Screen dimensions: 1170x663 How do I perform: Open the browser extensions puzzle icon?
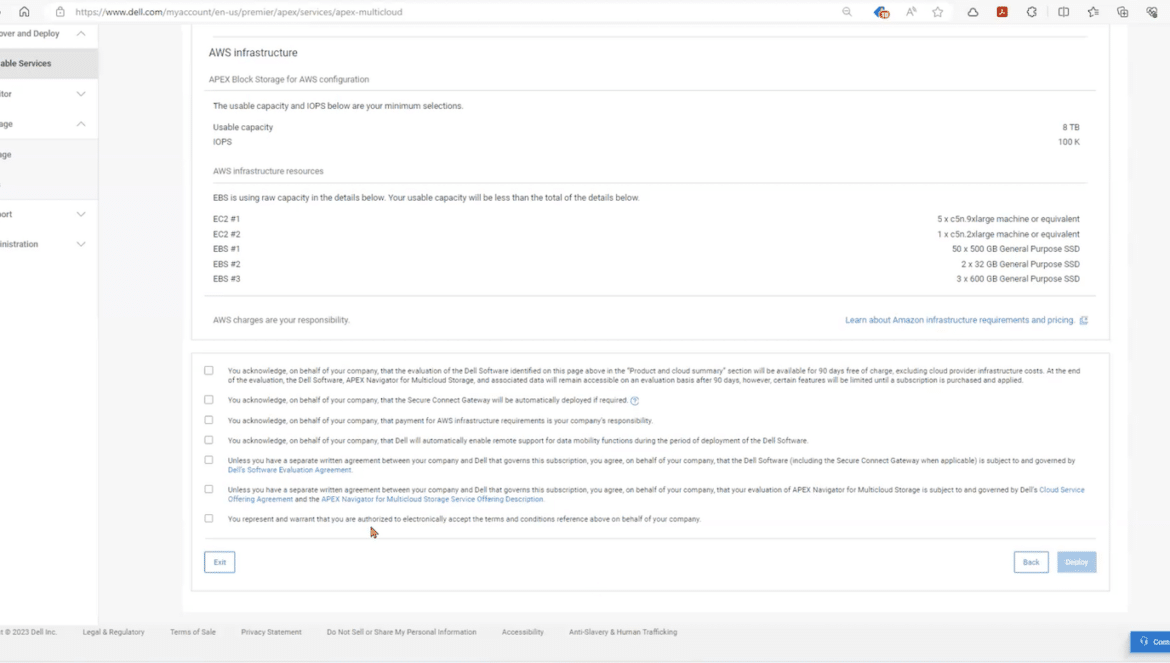(1032, 12)
